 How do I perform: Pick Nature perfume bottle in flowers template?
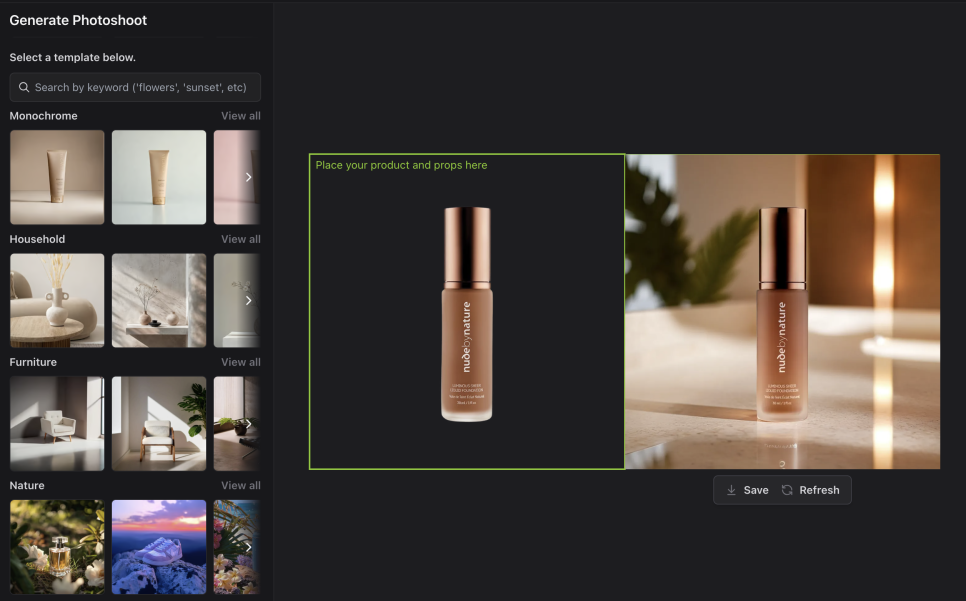(57, 547)
